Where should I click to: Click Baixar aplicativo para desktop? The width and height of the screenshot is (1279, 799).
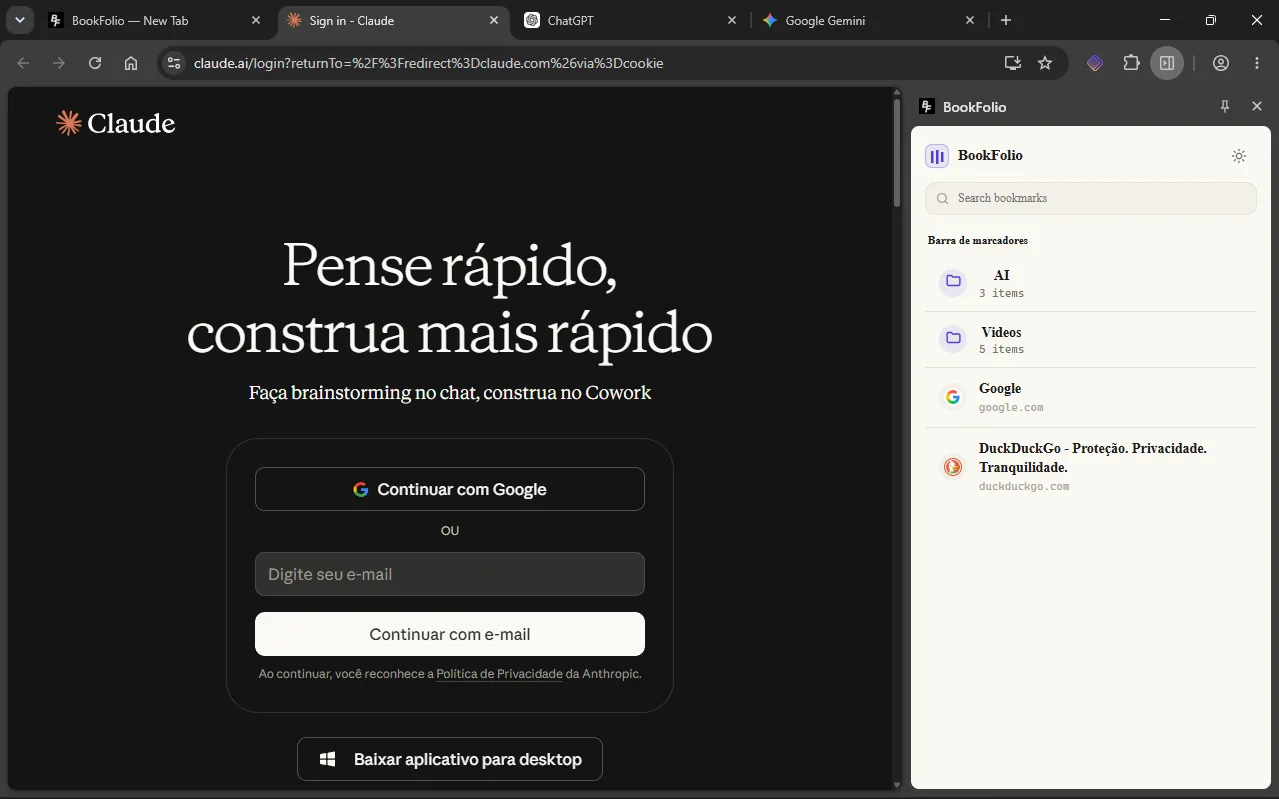tap(450, 759)
